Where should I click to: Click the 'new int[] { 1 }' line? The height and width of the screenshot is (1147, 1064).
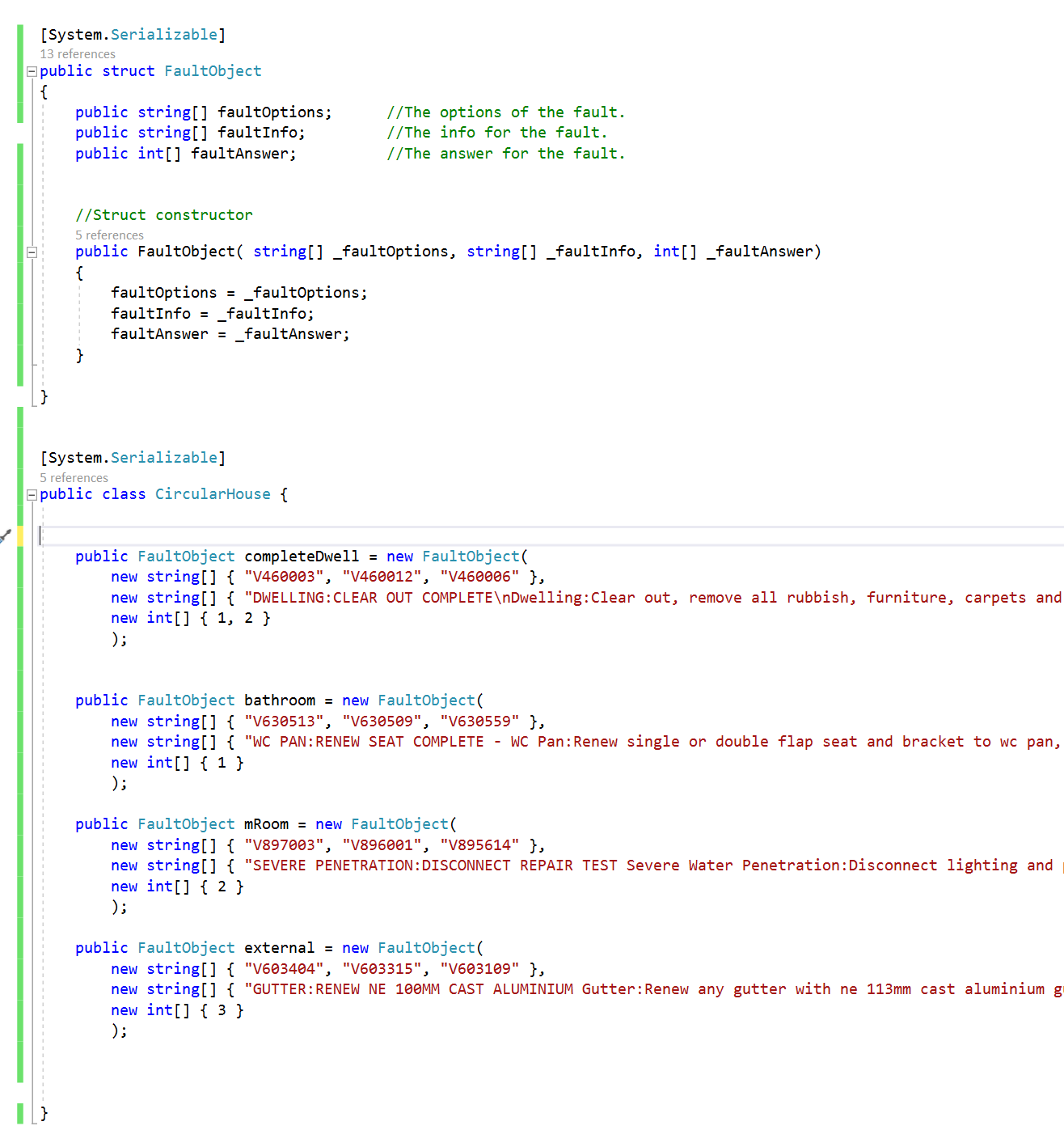(177, 763)
